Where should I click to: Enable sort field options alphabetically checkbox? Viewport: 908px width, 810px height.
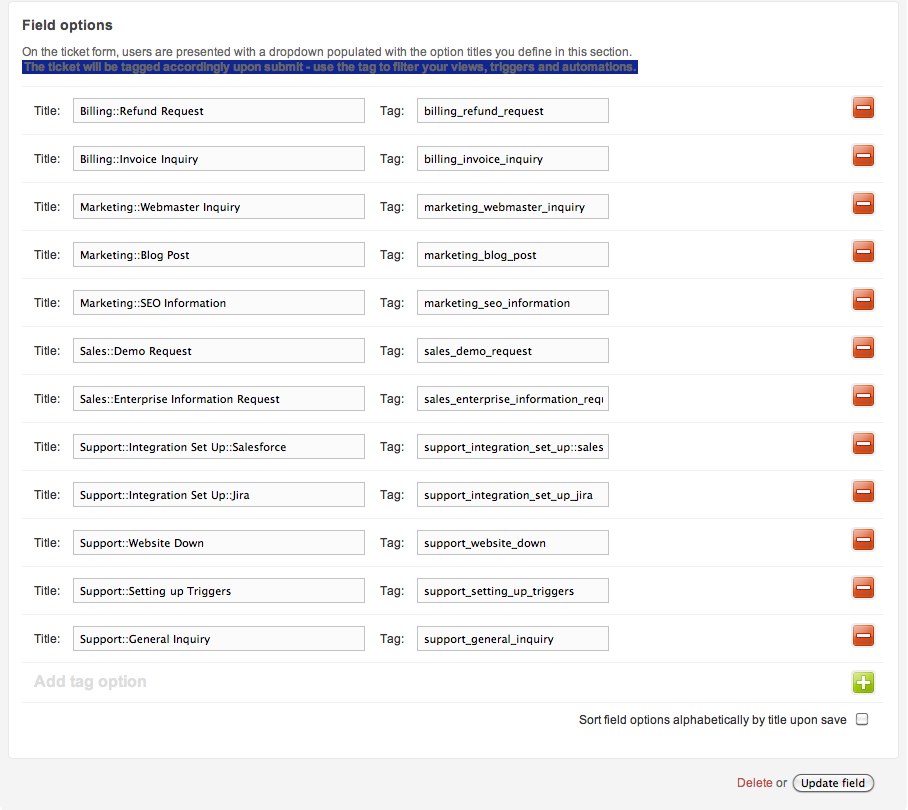point(862,719)
